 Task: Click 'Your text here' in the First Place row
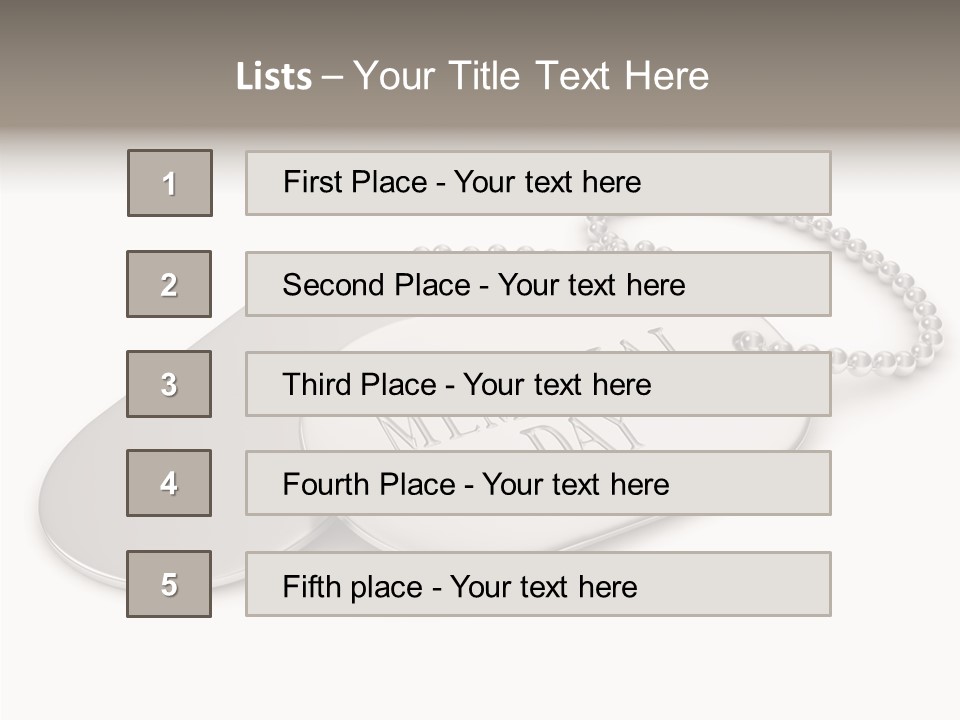click(x=547, y=182)
